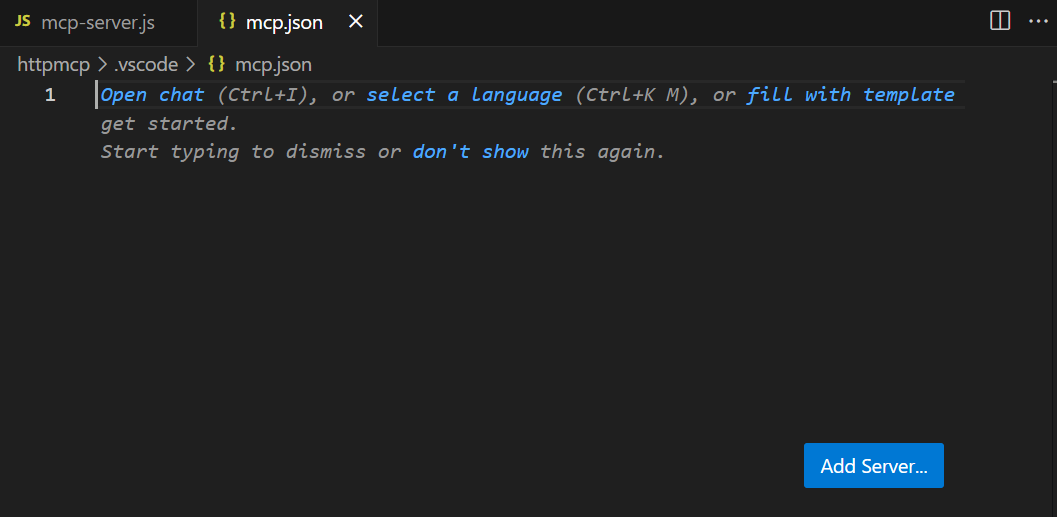Click the Split Editor Right icon
The height and width of the screenshot is (517, 1057).
[1000, 22]
